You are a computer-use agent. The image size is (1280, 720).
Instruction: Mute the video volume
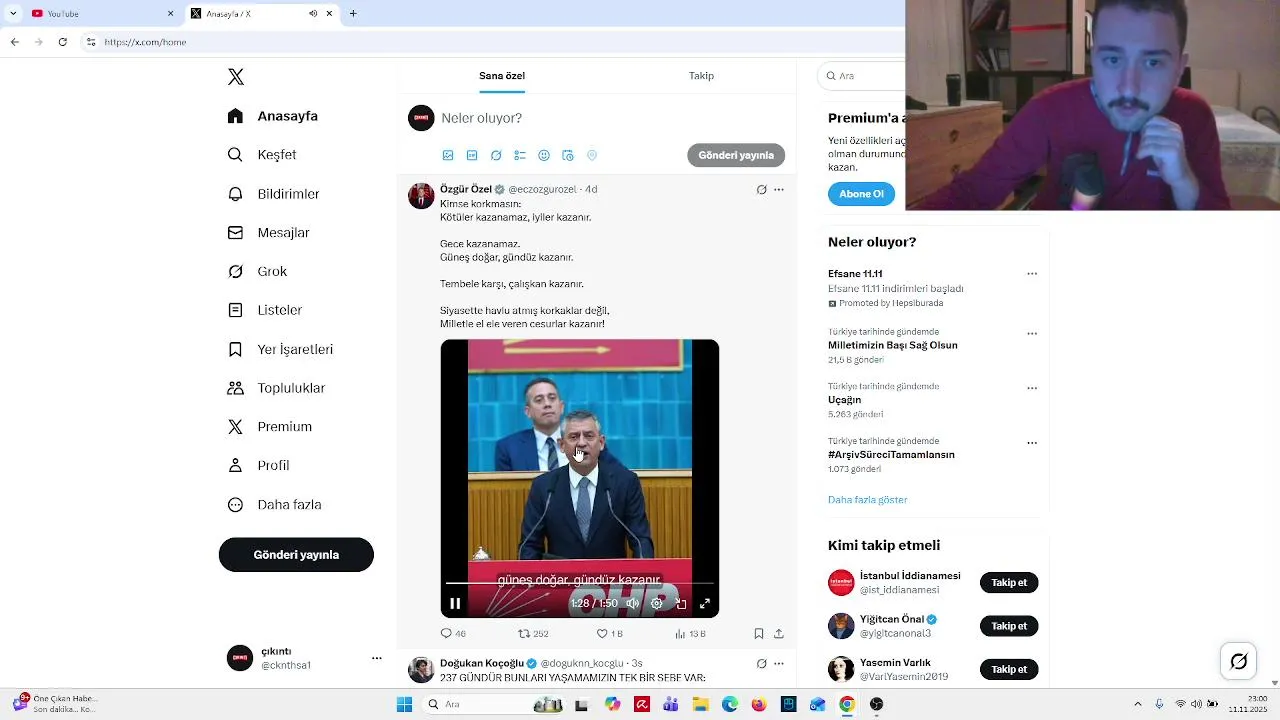(633, 604)
